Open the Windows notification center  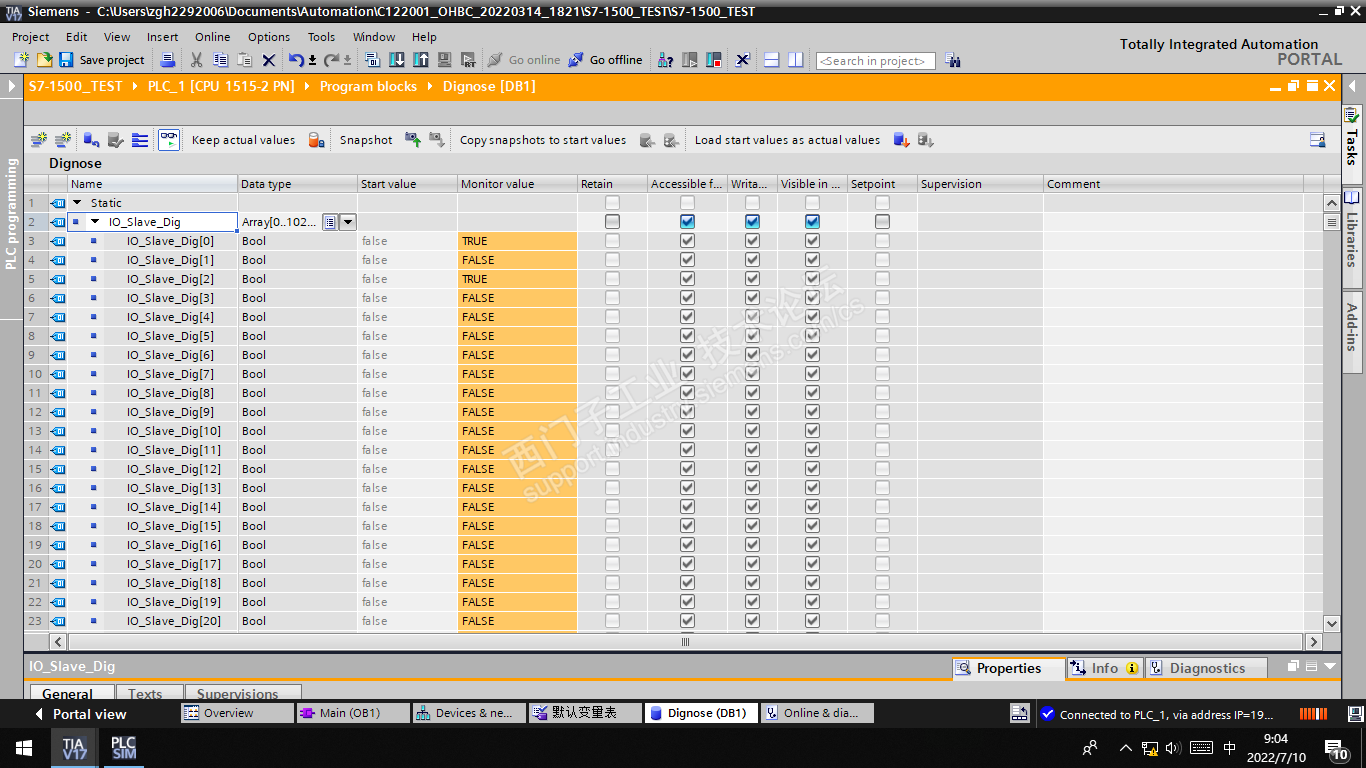(1337, 748)
